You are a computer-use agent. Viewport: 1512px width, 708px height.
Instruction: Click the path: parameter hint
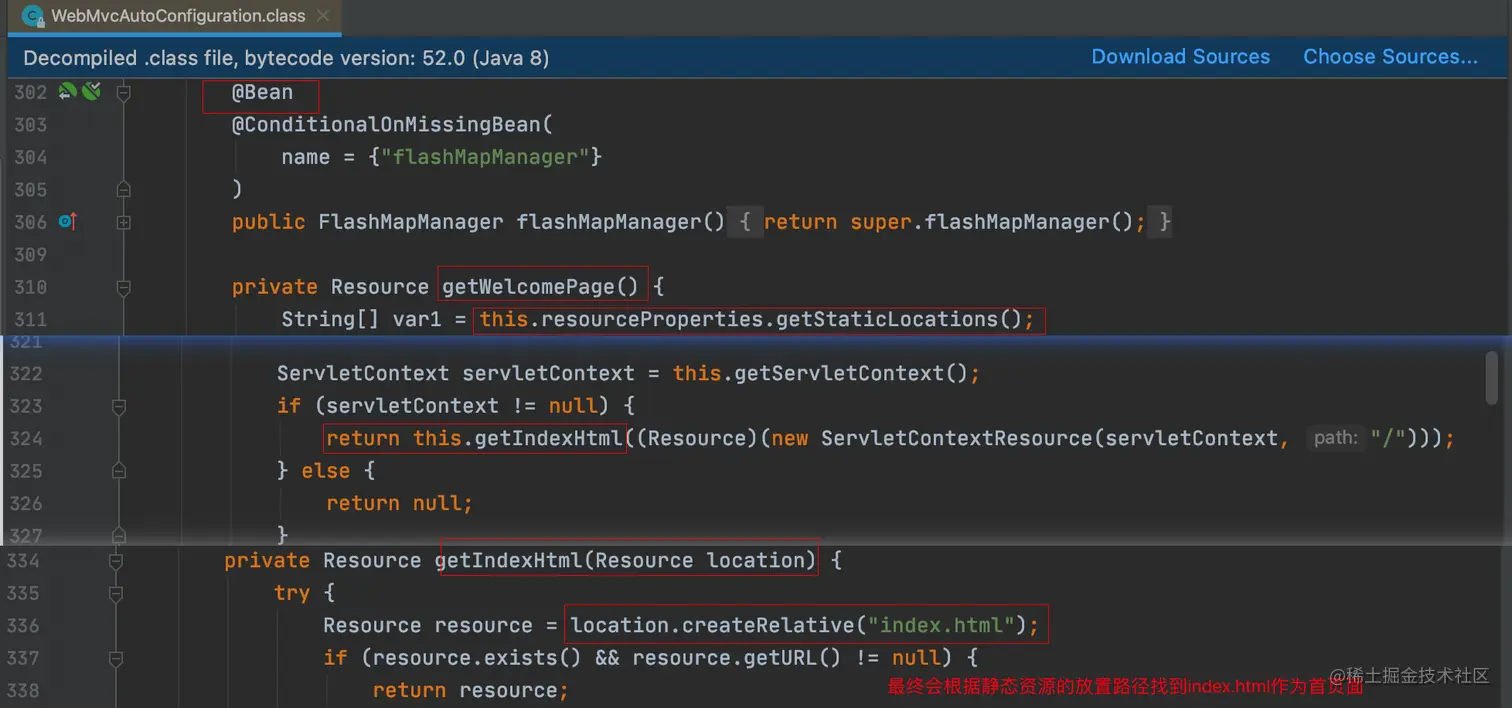pyautogui.click(x=1335, y=438)
